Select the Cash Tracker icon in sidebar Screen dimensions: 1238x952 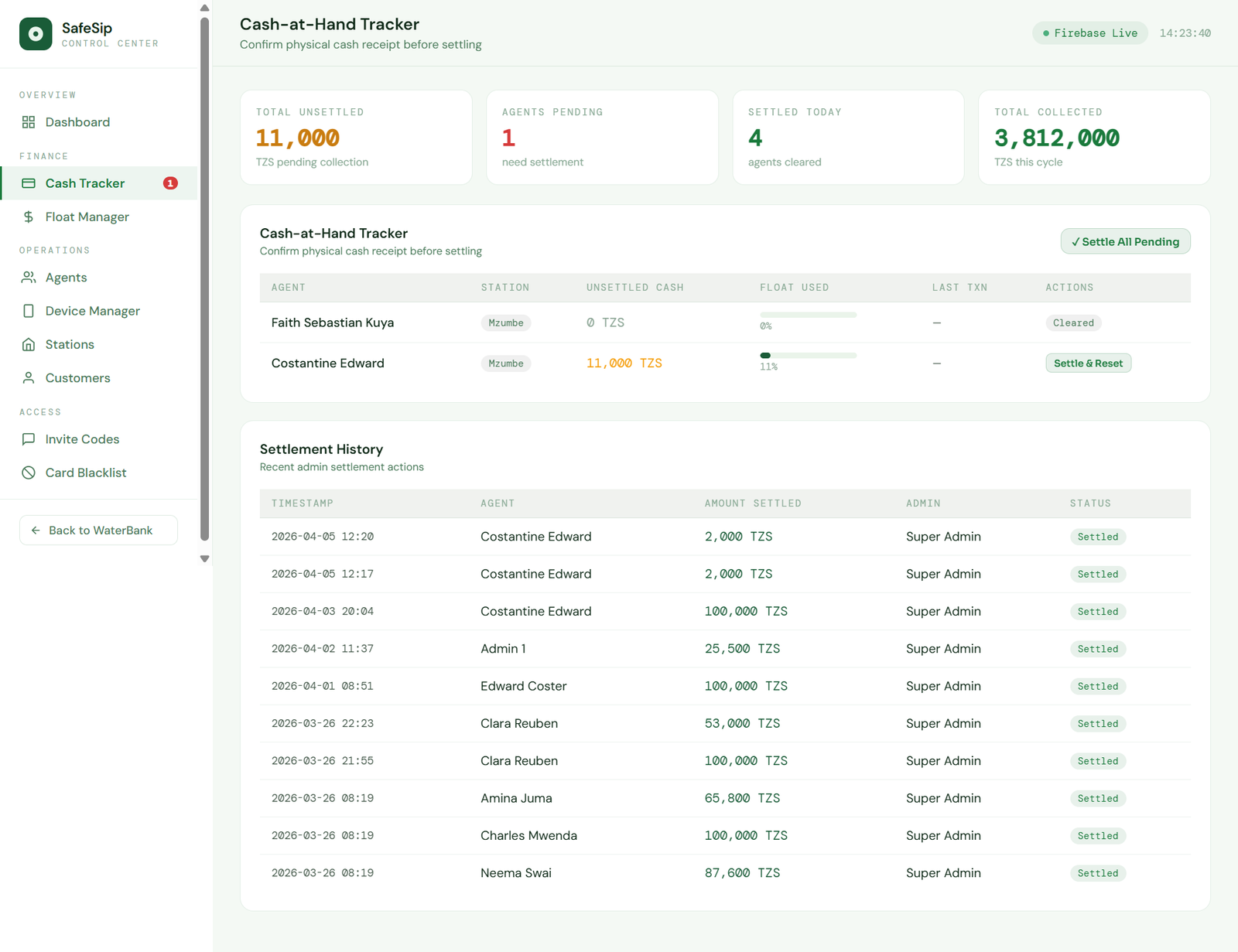point(29,183)
